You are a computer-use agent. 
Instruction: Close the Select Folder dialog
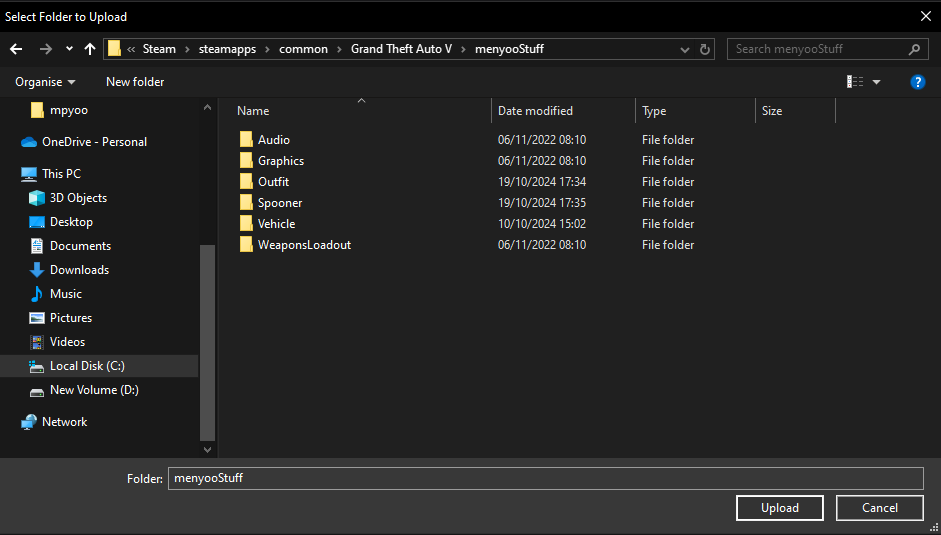click(x=926, y=17)
